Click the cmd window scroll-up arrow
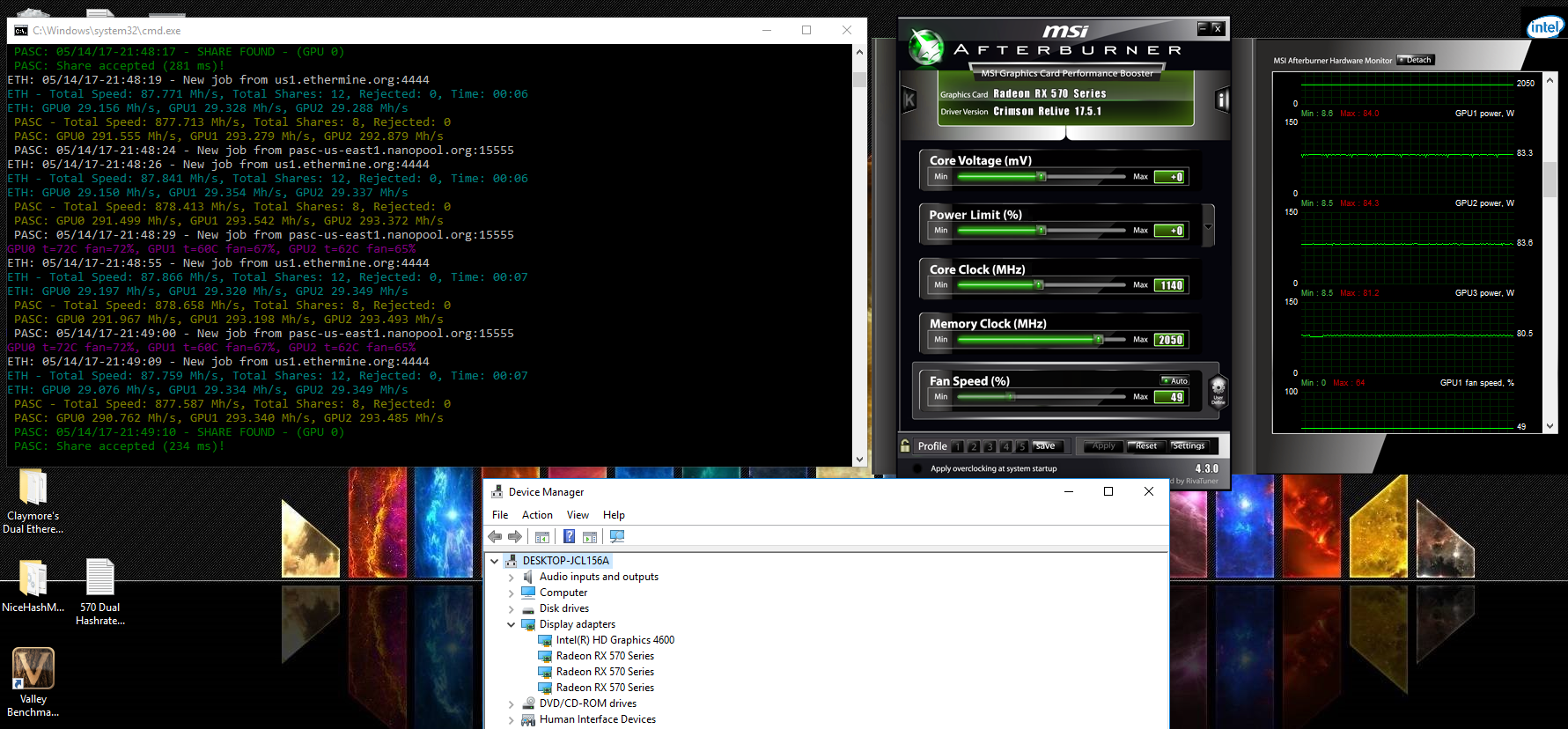The height and width of the screenshot is (729, 1568). click(x=859, y=52)
